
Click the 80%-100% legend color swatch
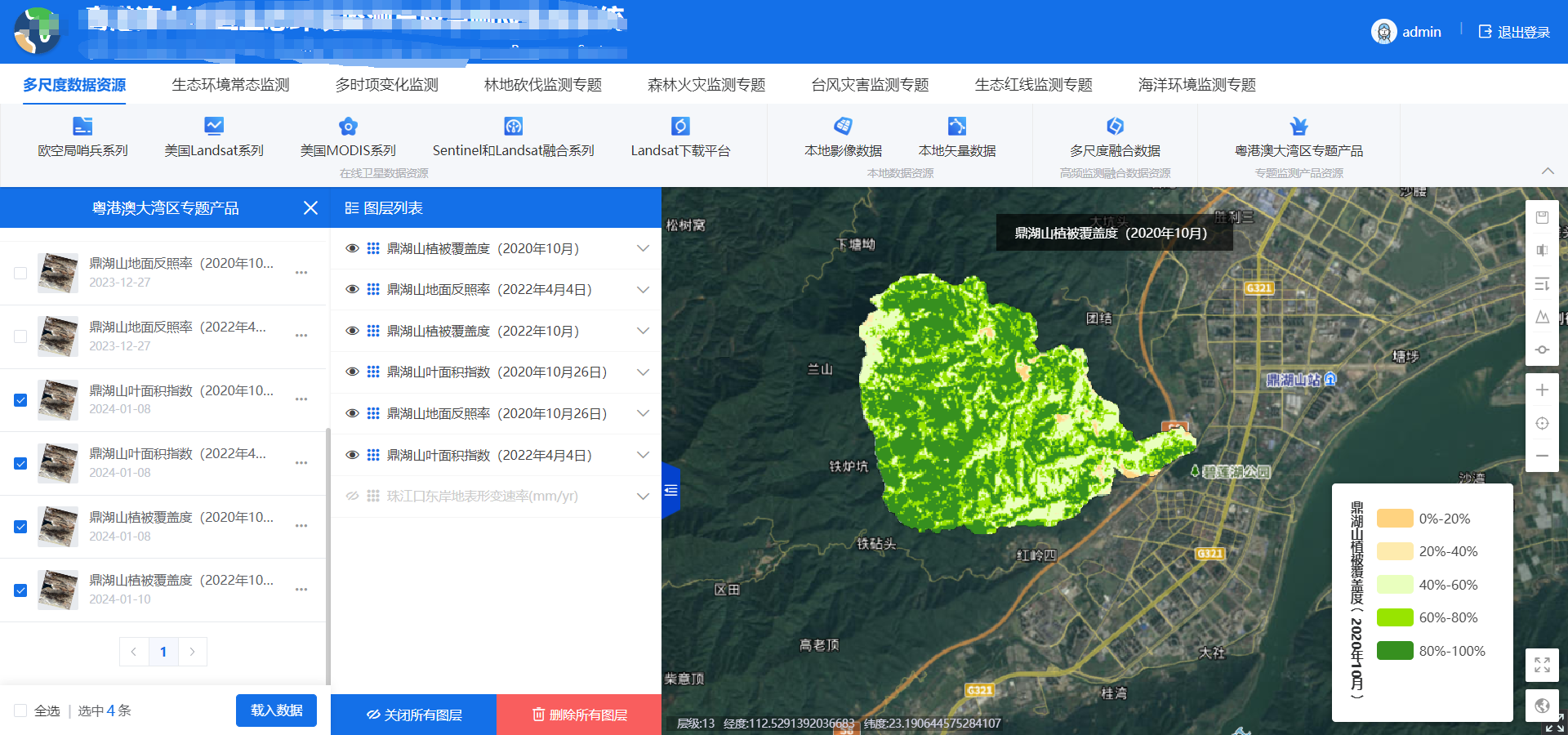point(1395,651)
